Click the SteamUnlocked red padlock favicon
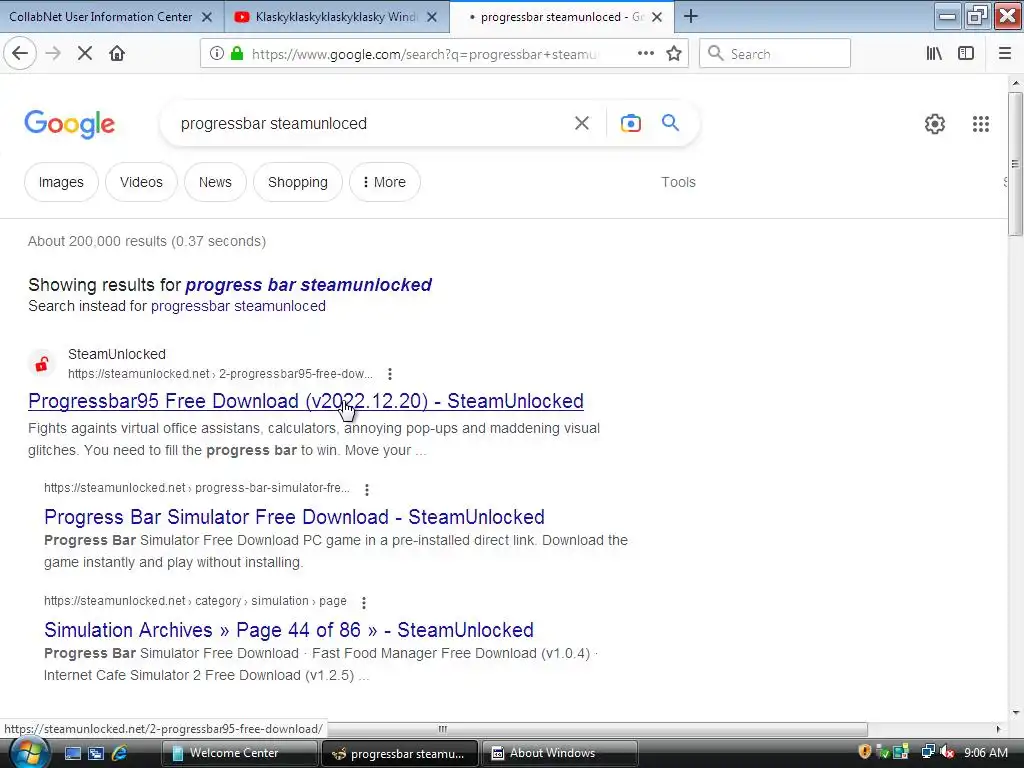1024x768 pixels. (42, 363)
